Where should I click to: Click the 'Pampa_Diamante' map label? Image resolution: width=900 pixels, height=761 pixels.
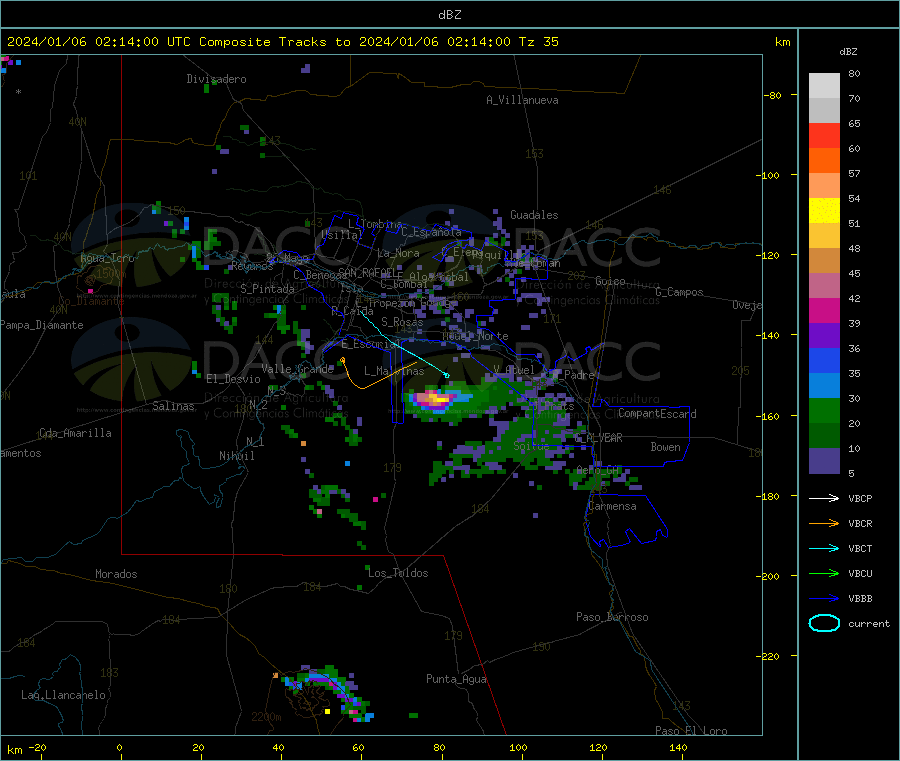[x=42, y=325]
